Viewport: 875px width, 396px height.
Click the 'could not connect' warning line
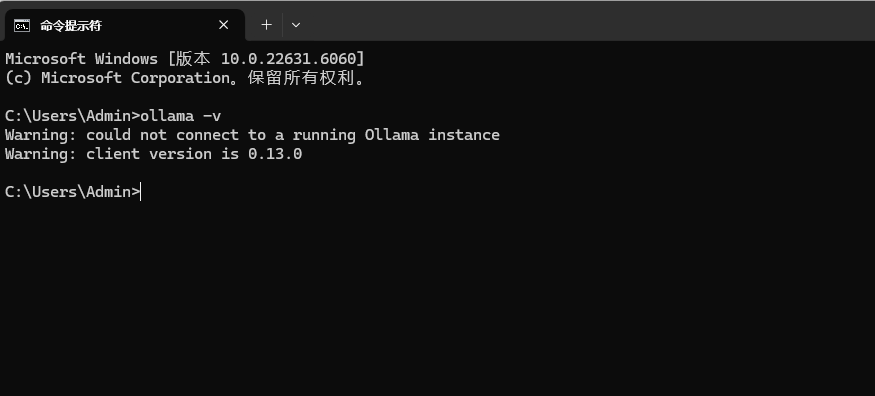(x=252, y=135)
